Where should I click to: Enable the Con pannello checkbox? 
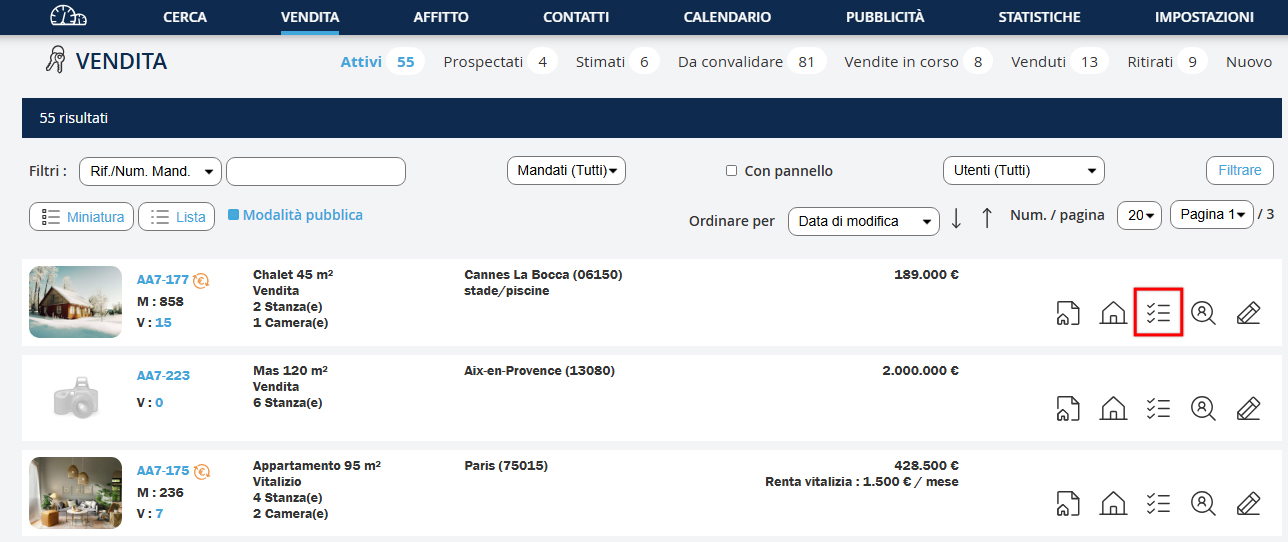coord(731,171)
